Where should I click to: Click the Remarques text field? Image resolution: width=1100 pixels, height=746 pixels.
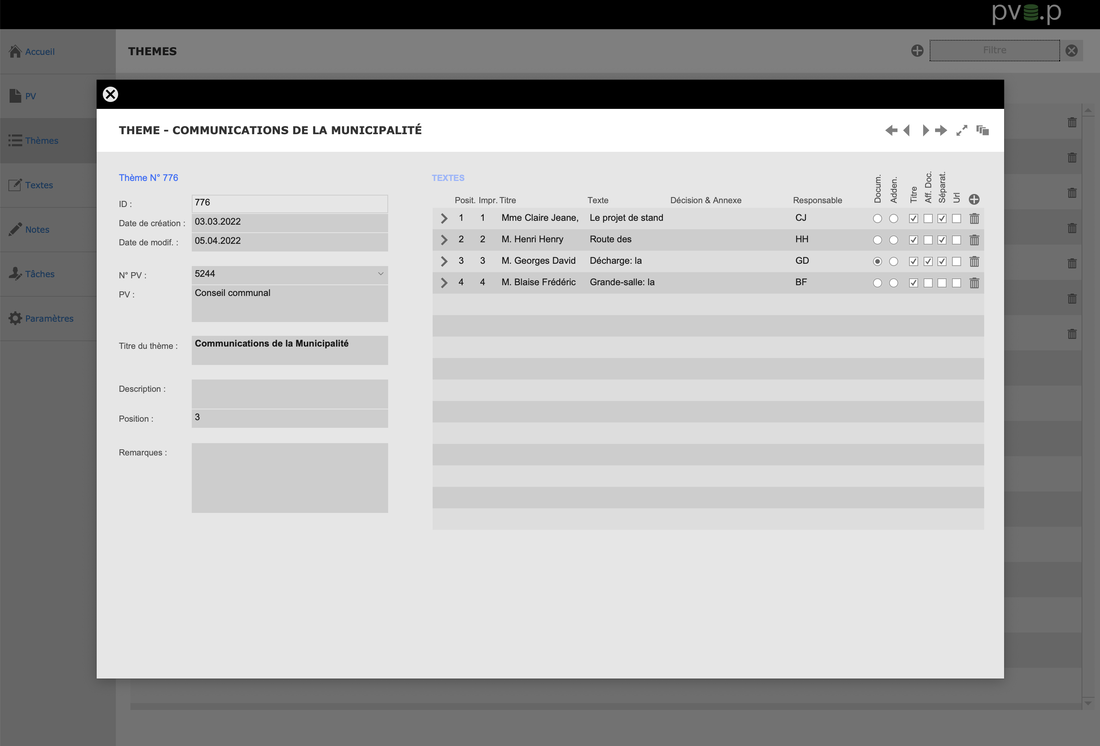pos(289,478)
